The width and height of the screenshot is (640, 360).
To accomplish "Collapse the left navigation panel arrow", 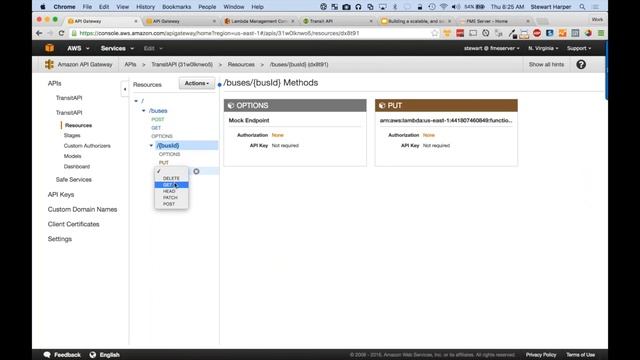I will pyautogui.click(x=124, y=89).
